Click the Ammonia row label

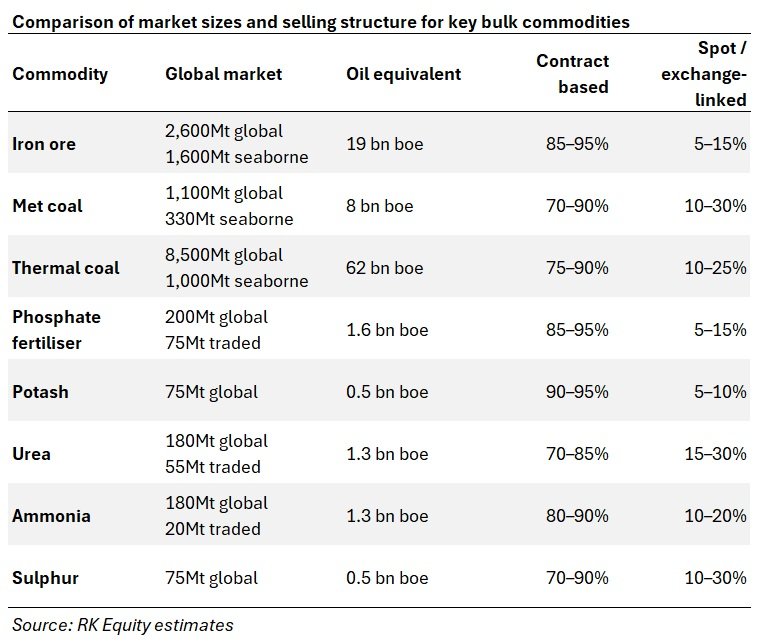pyautogui.click(x=51, y=516)
